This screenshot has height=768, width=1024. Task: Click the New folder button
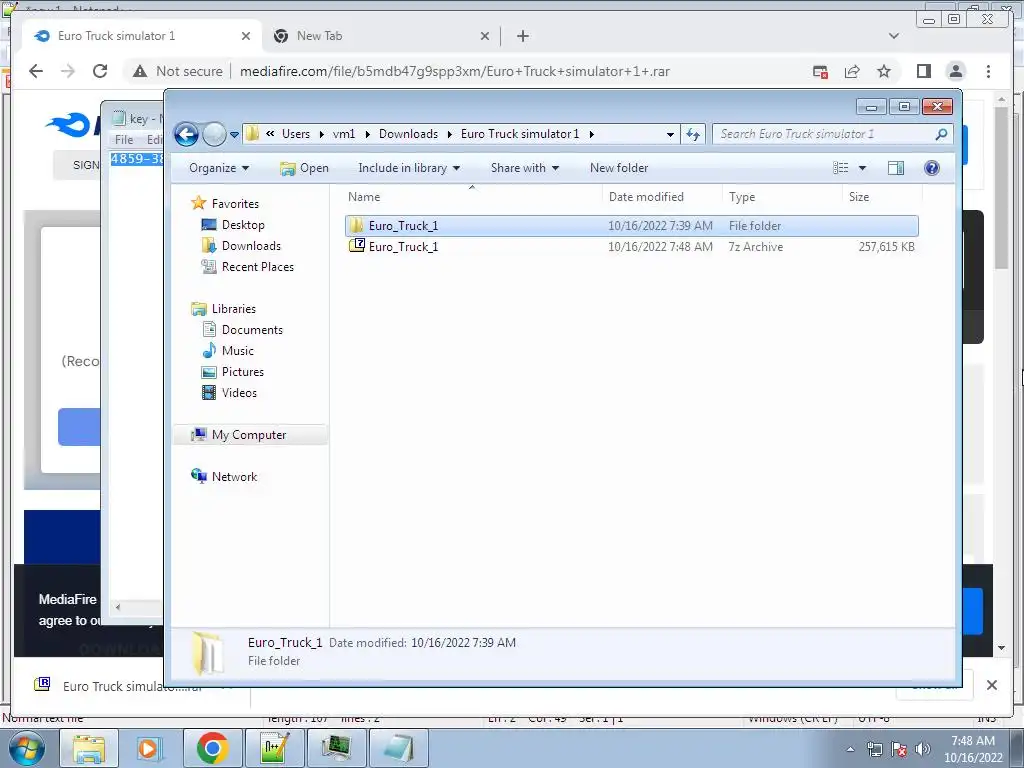618,168
